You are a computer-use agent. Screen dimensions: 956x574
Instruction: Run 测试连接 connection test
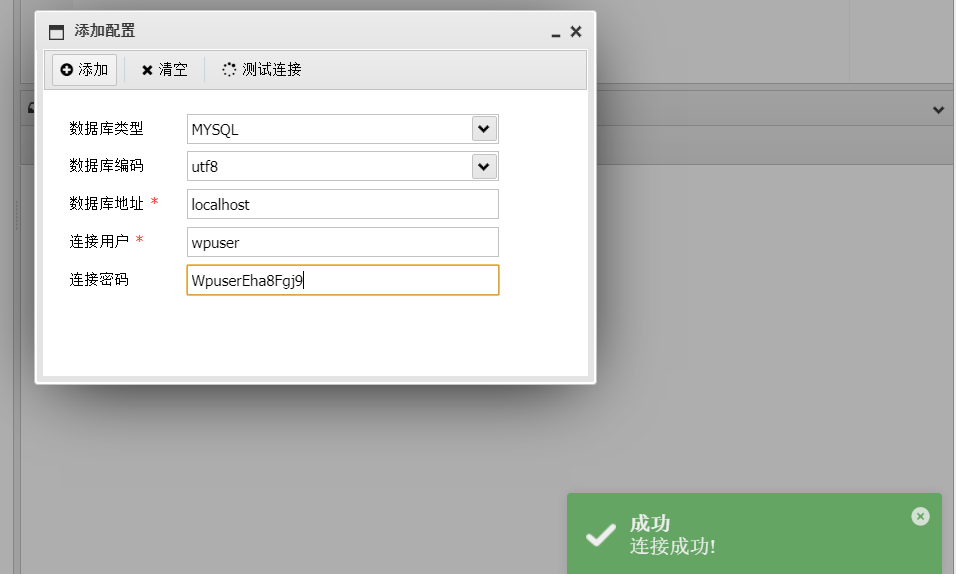pyautogui.click(x=262, y=70)
